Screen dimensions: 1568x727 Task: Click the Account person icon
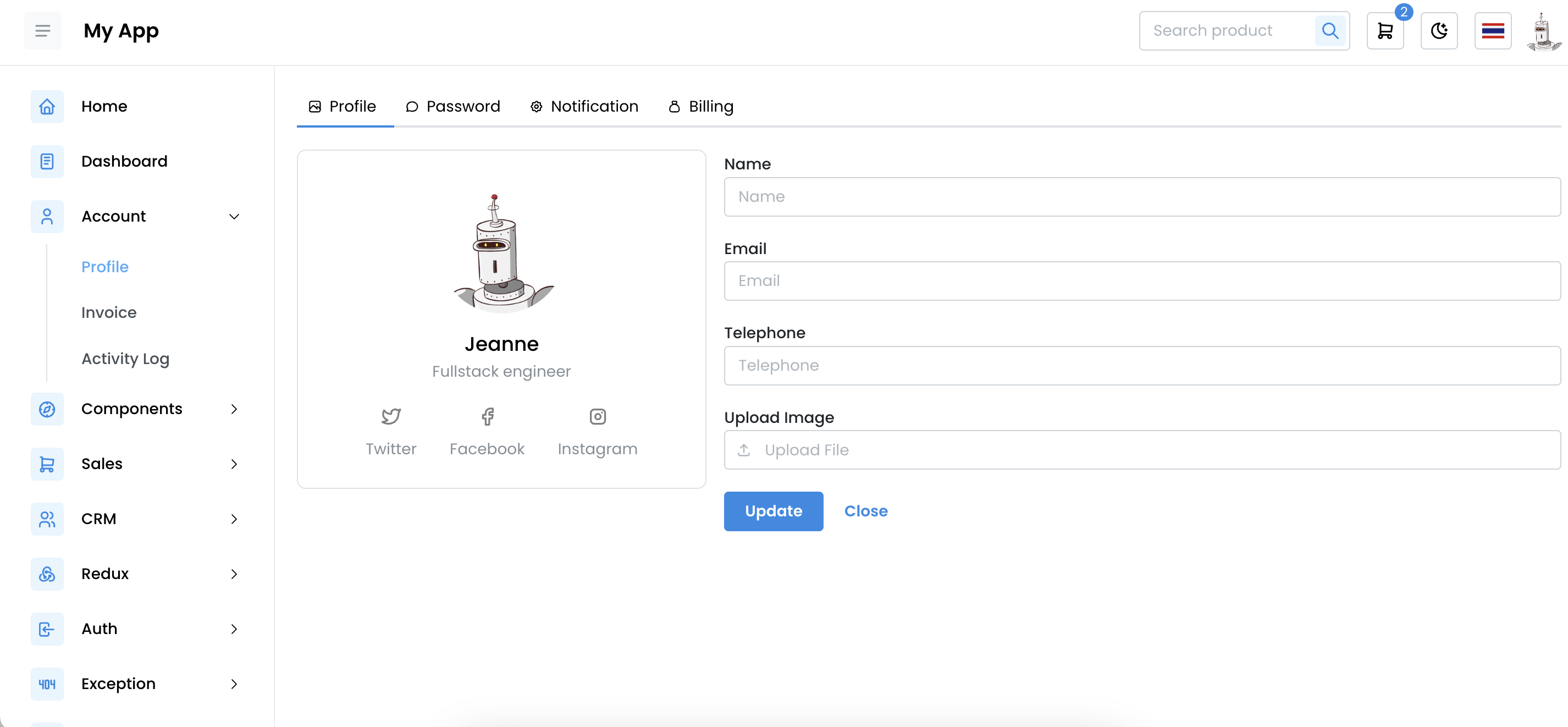[47, 216]
